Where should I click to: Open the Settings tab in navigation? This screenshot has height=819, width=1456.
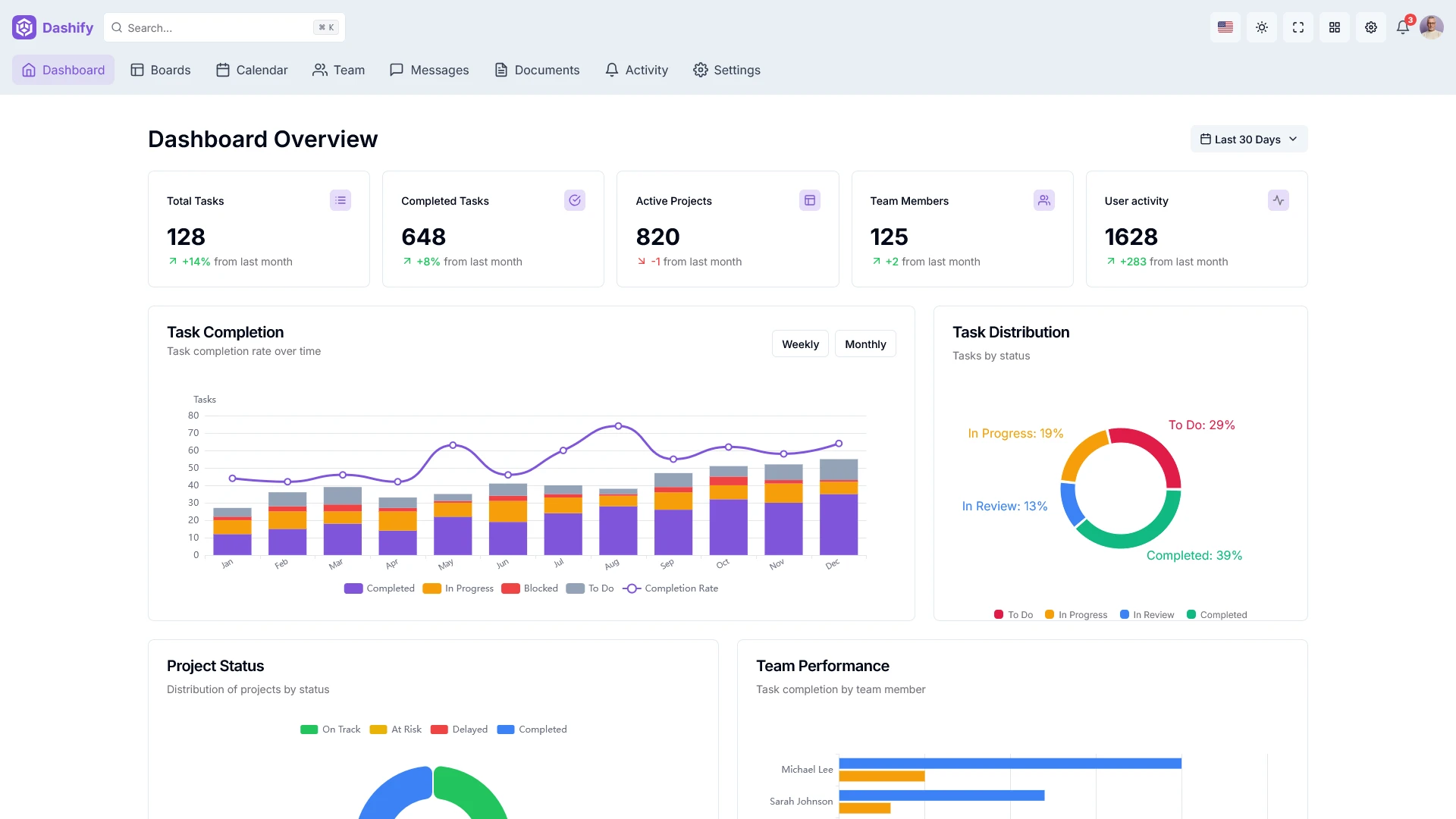[x=726, y=70]
